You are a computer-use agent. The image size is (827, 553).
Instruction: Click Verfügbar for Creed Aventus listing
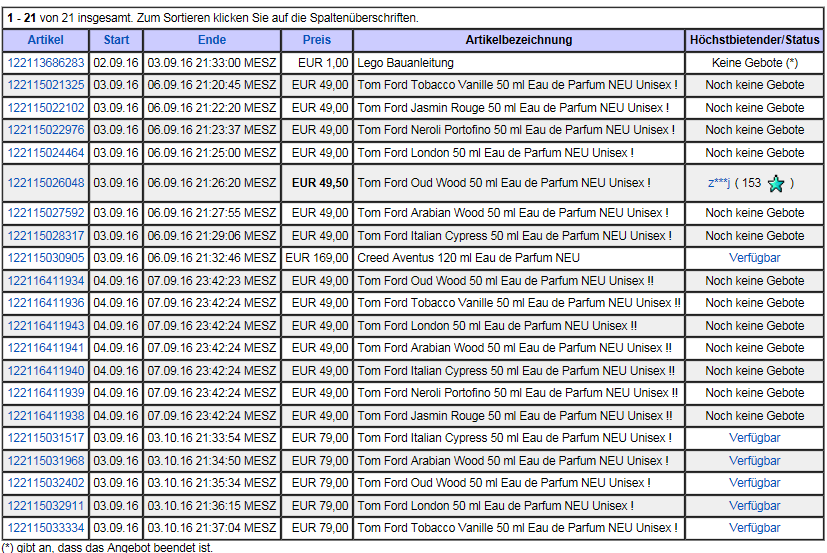pyautogui.click(x=754, y=258)
